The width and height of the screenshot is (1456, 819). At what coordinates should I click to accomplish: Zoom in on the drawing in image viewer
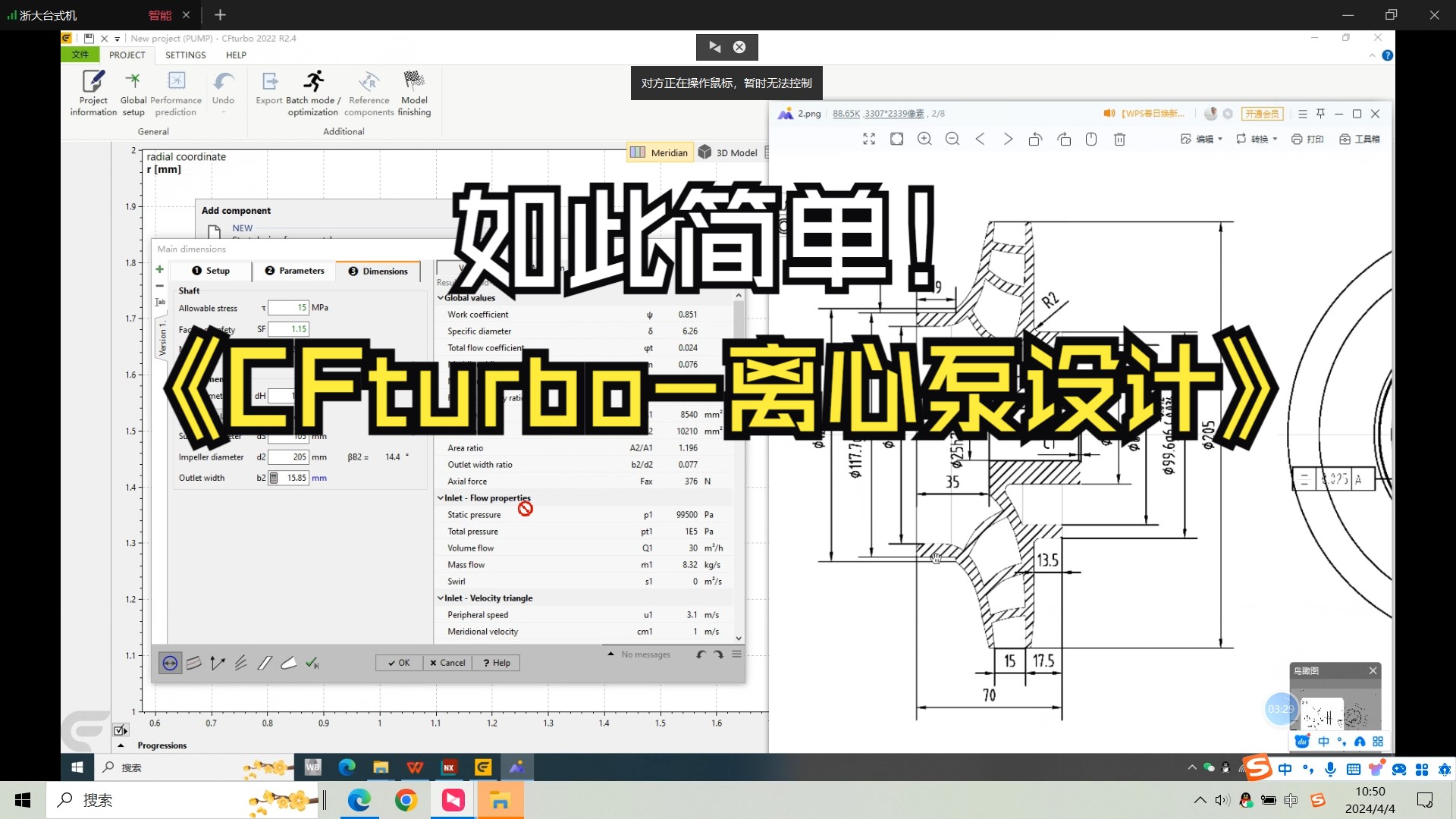924,139
